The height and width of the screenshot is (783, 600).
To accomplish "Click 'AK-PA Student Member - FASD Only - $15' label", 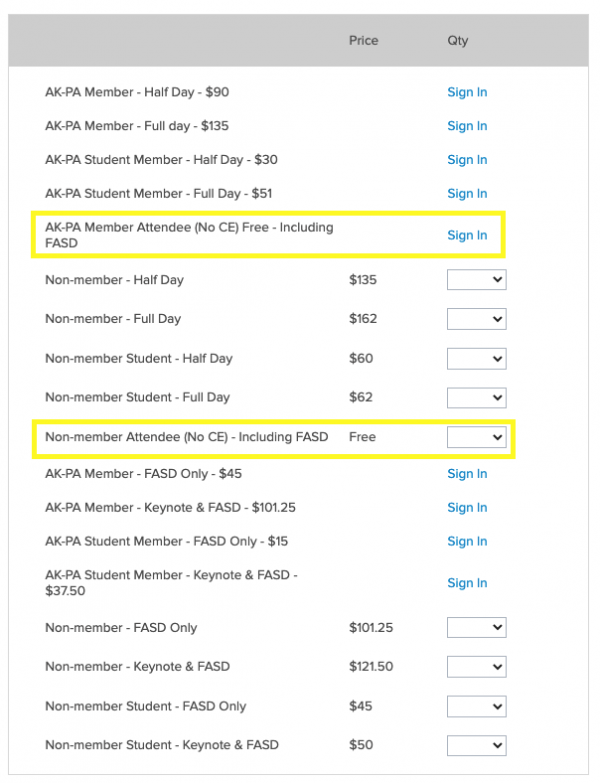I will pos(167,542).
